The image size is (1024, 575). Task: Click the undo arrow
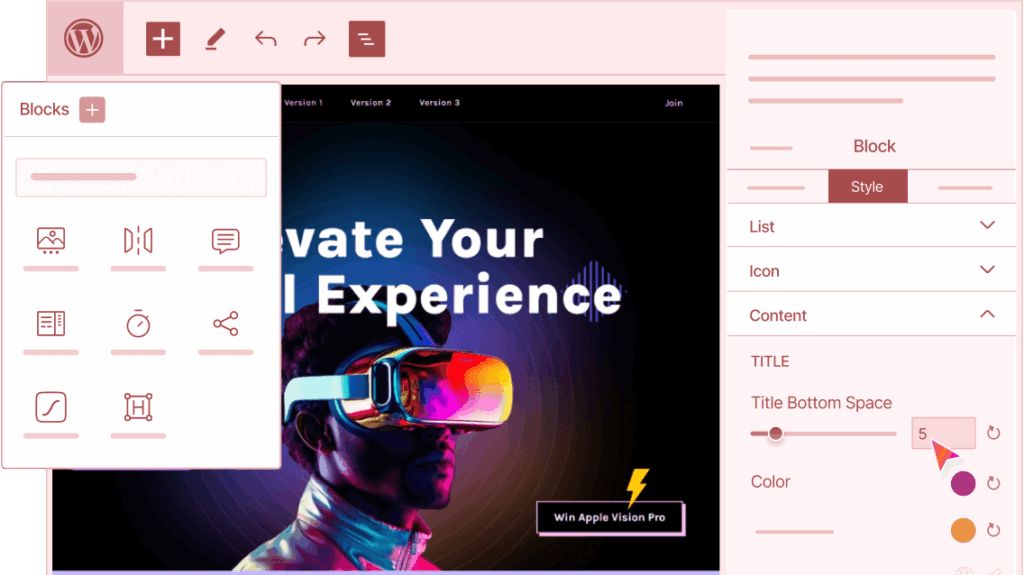coord(265,39)
